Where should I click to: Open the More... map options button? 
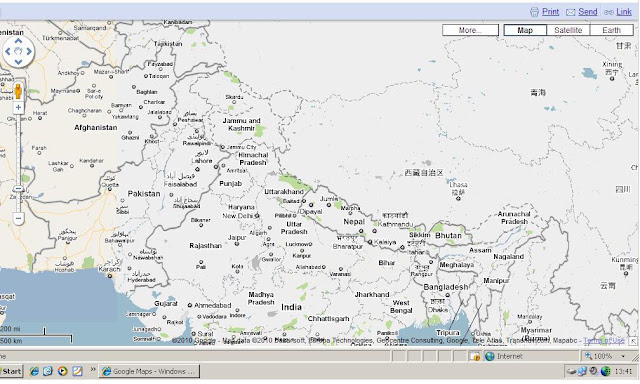click(x=470, y=30)
